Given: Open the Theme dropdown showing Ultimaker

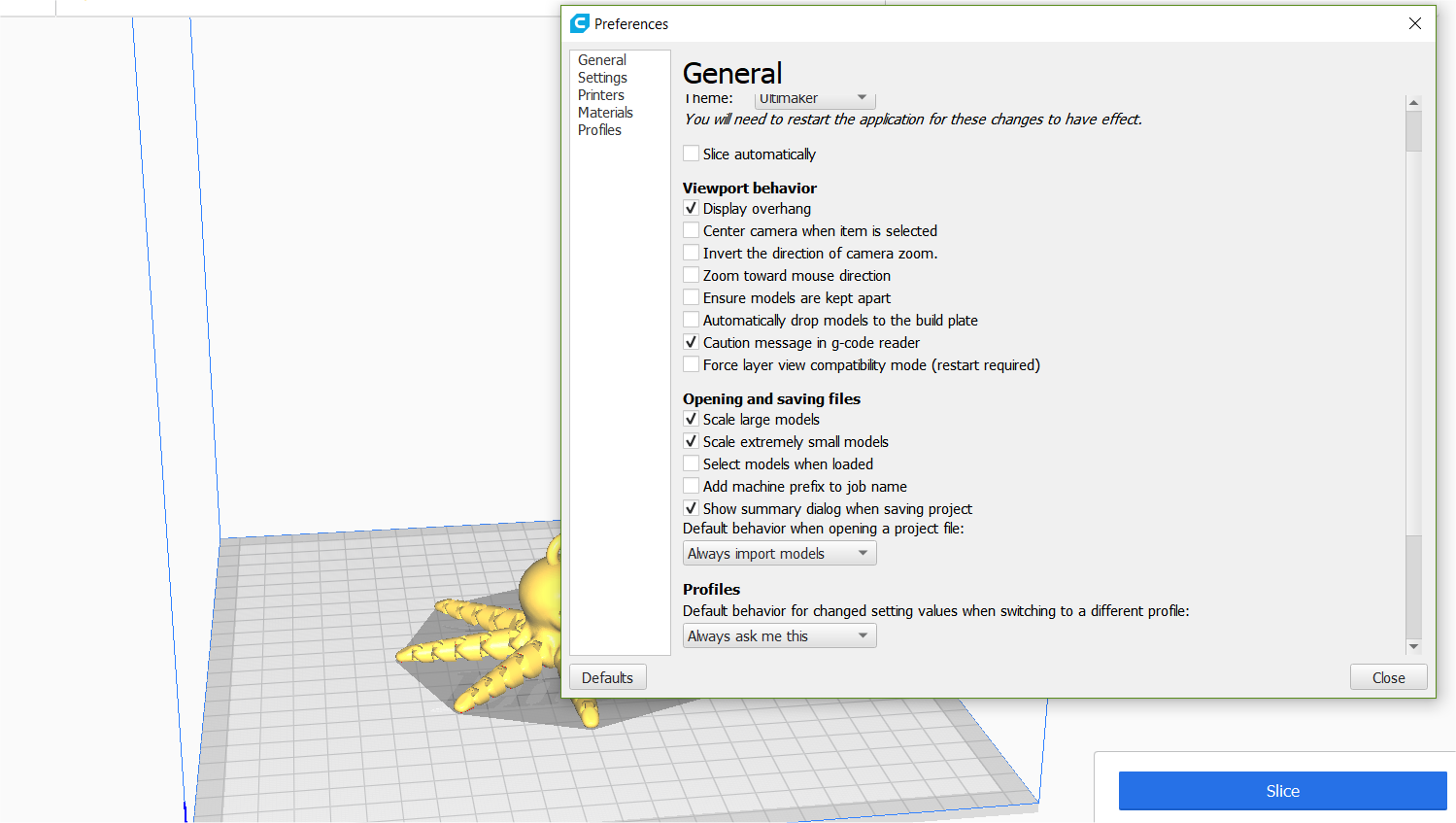Looking at the screenshot, I should [x=815, y=99].
